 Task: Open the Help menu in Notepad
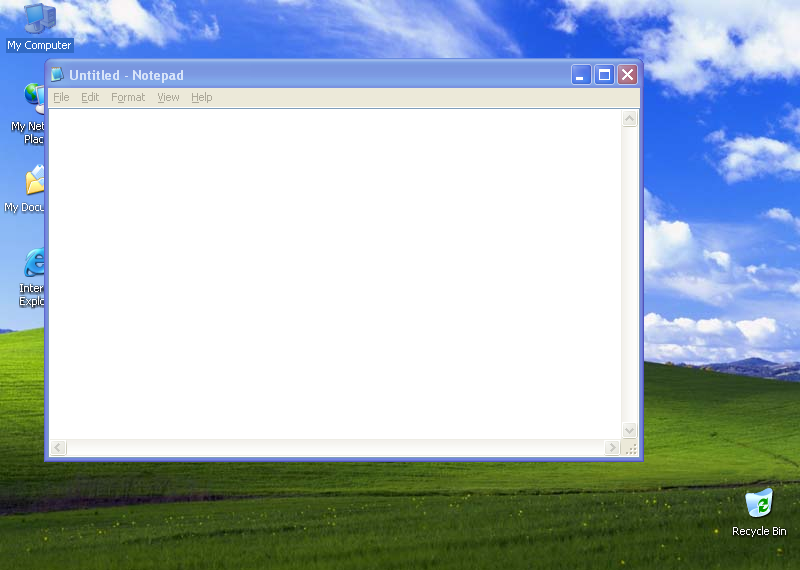[202, 97]
